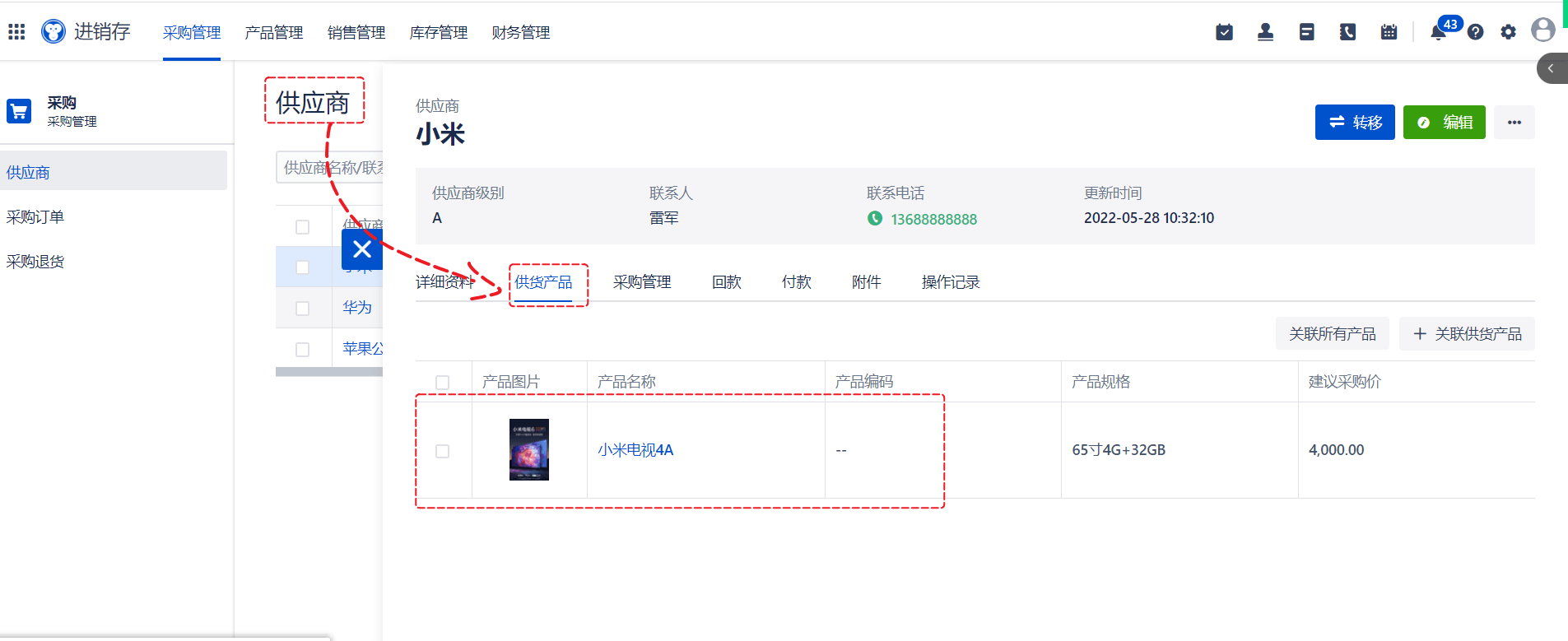
Task: Click the 产品名称 column header
Action: [626, 382]
